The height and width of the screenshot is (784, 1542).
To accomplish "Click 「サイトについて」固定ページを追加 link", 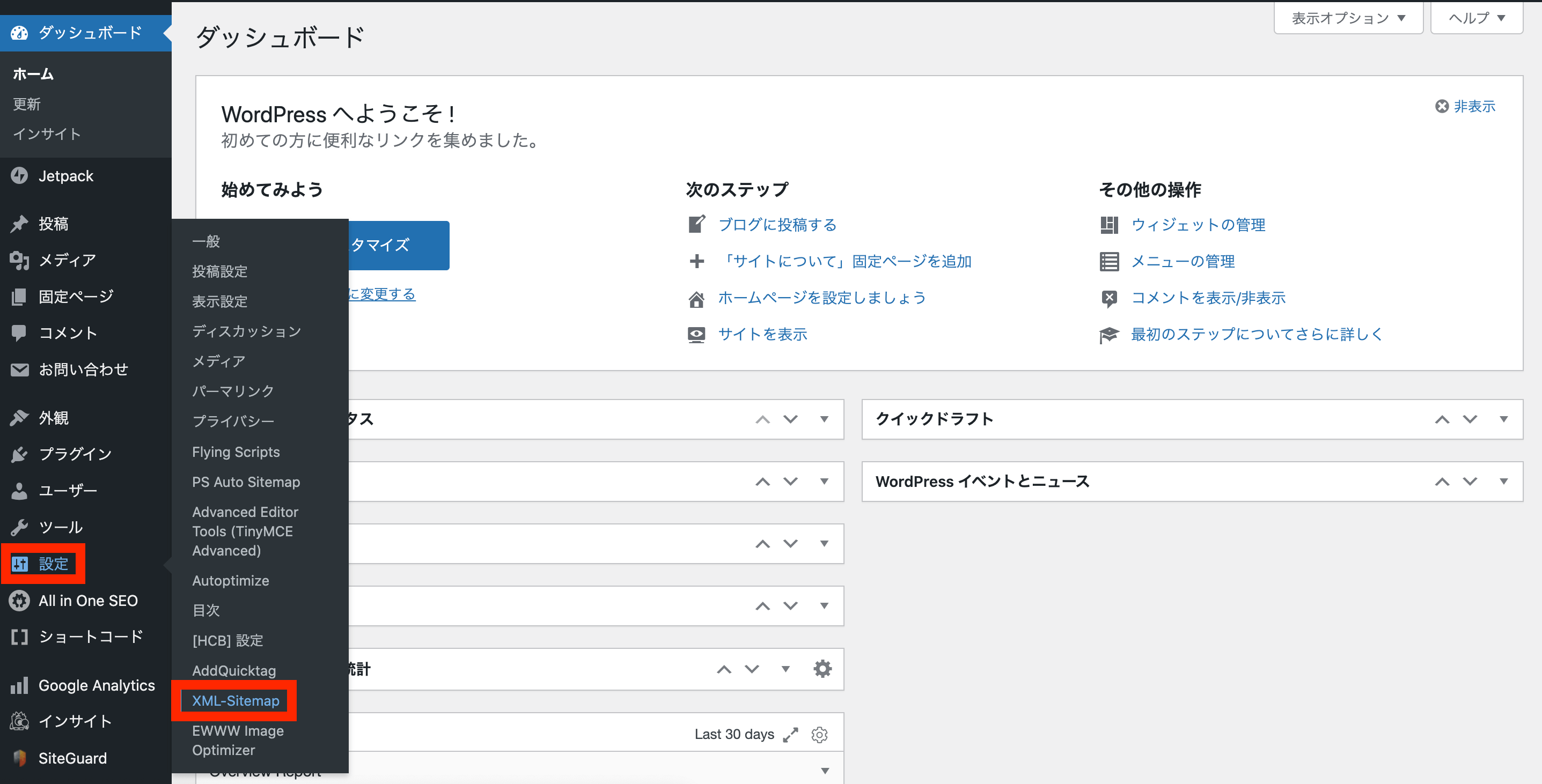I will click(845, 261).
